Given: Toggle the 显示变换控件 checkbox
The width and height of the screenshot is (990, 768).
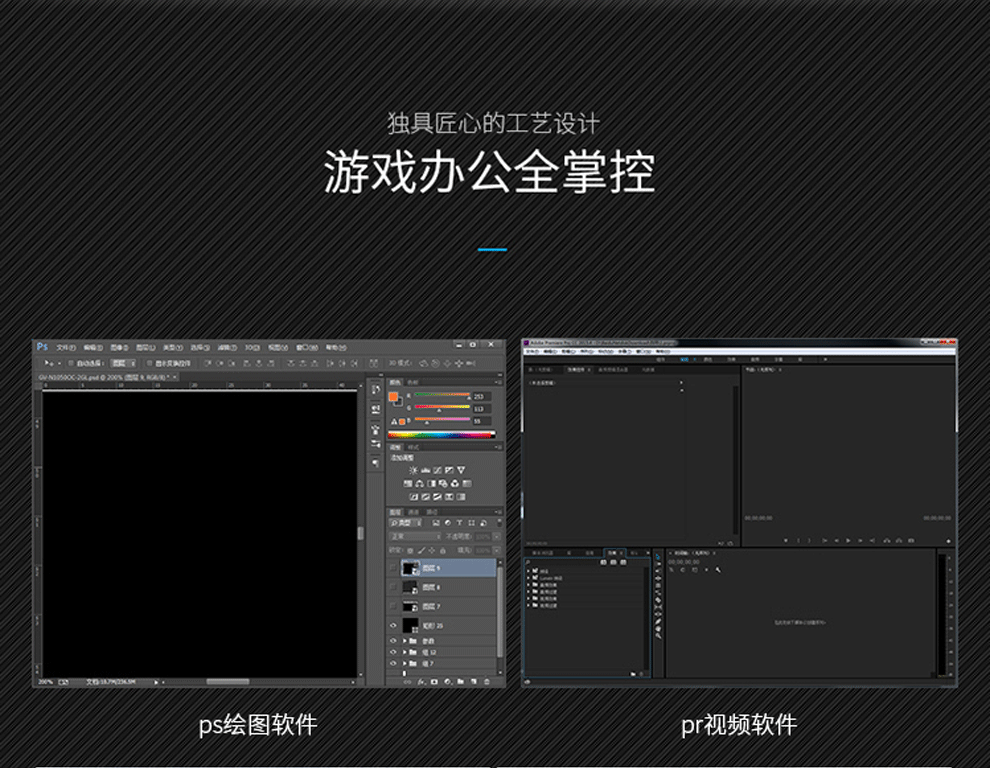Looking at the screenshot, I should (x=150, y=363).
